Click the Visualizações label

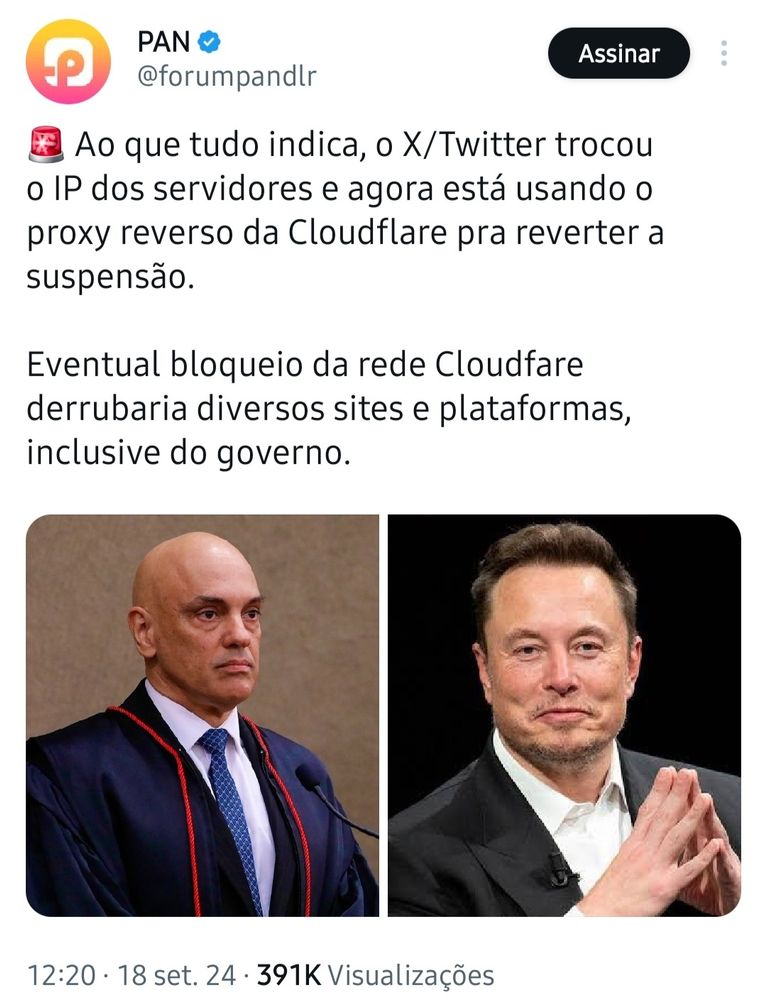click(411, 976)
